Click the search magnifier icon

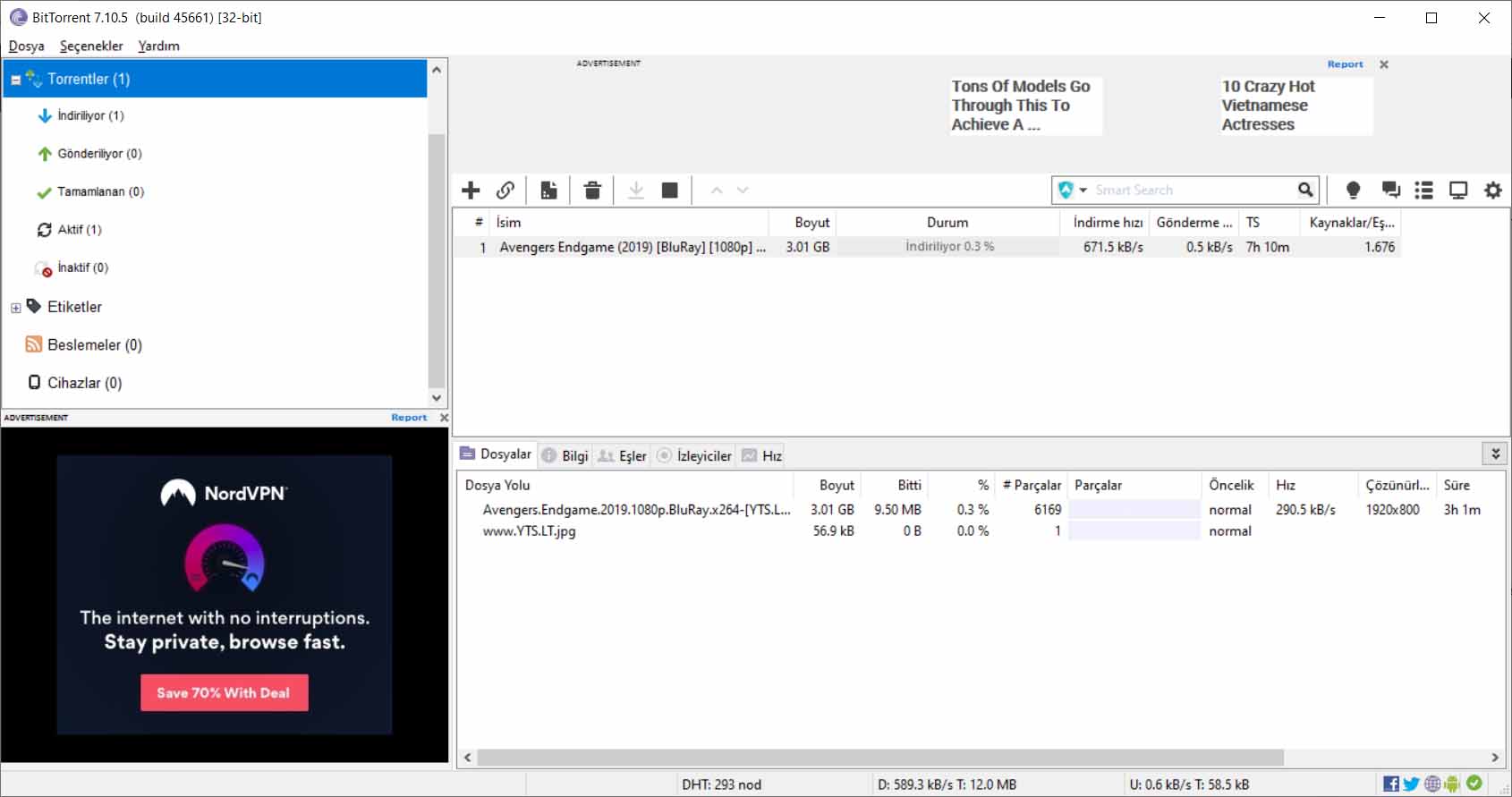coord(1305,190)
